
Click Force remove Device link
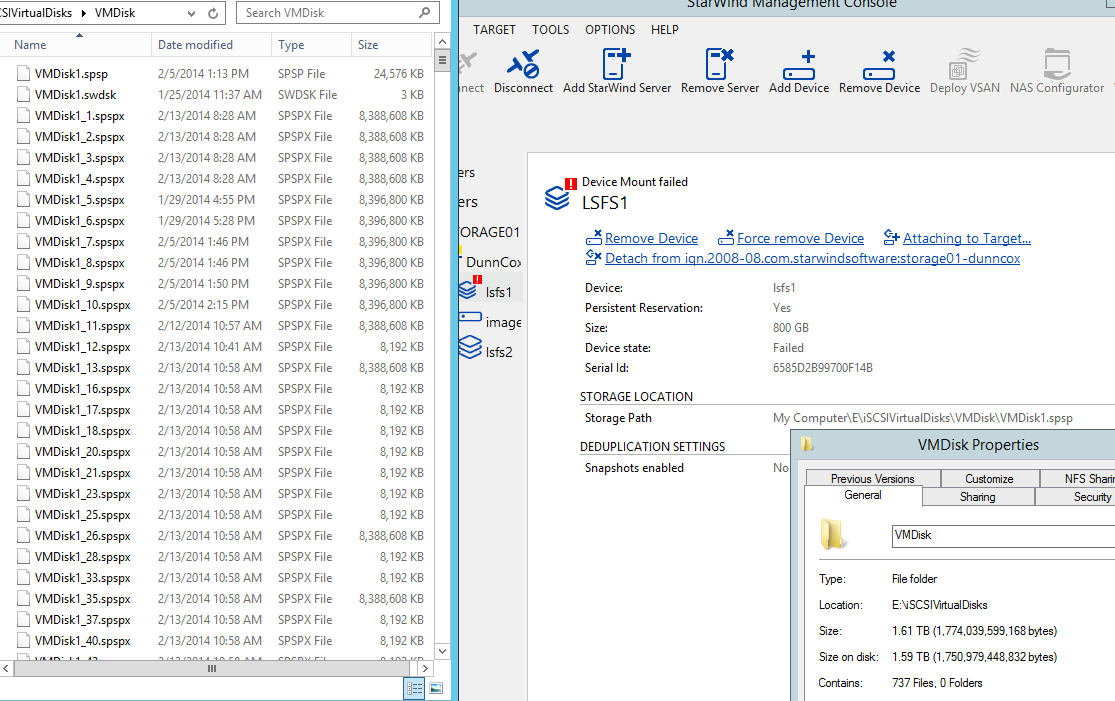[x=800, y=238]
